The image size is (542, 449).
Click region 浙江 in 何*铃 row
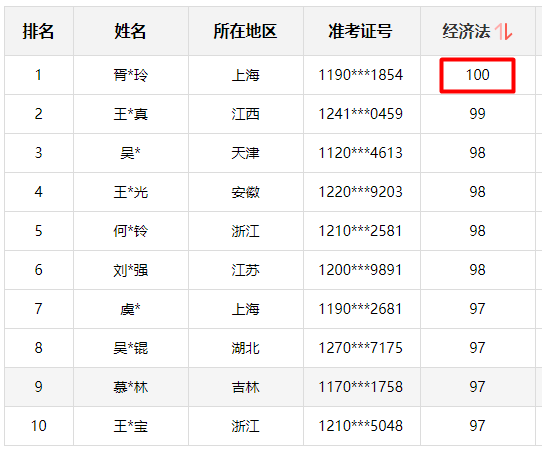[245, 231]
